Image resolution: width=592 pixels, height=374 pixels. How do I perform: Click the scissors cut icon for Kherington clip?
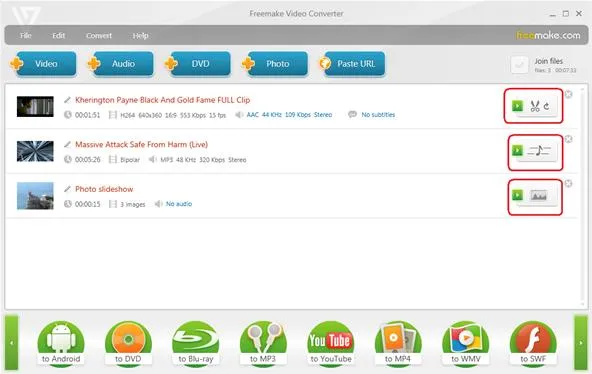click(535, 106)
